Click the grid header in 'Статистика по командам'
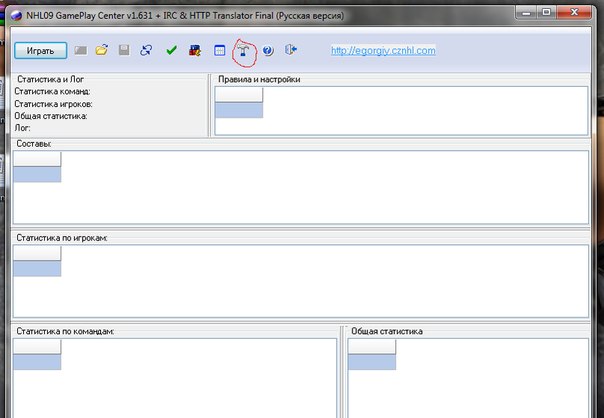The height and width of the screenshot is (418, 604). click(x=37, y=347)
